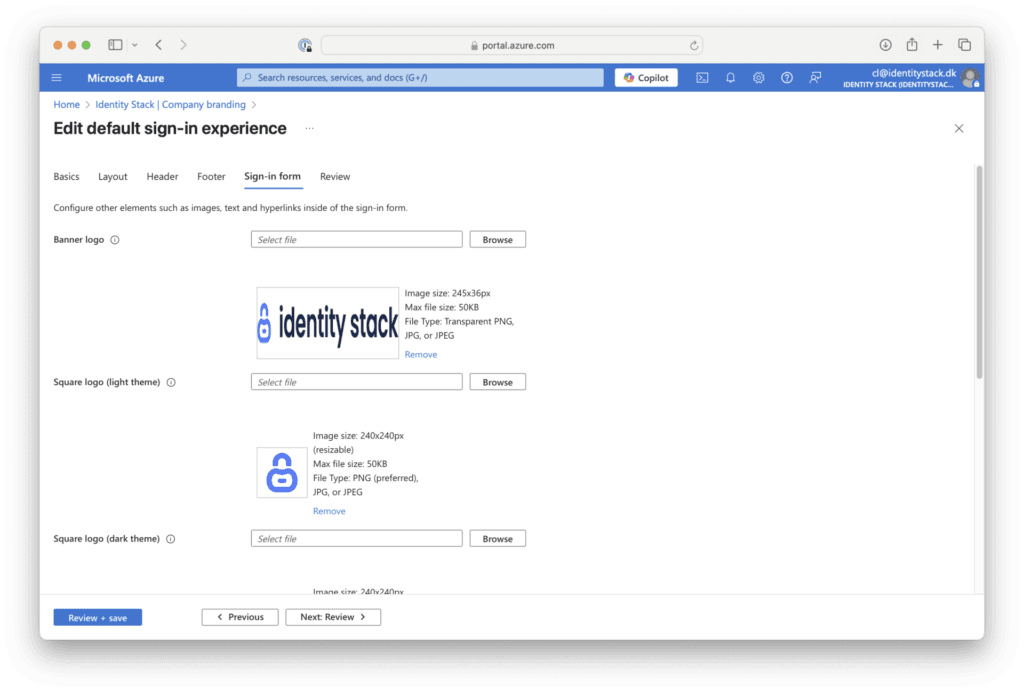Click the page vertical scrollbar
Image resolution: width=1024 pixels, height=692 pixels.
pos(979,272)
